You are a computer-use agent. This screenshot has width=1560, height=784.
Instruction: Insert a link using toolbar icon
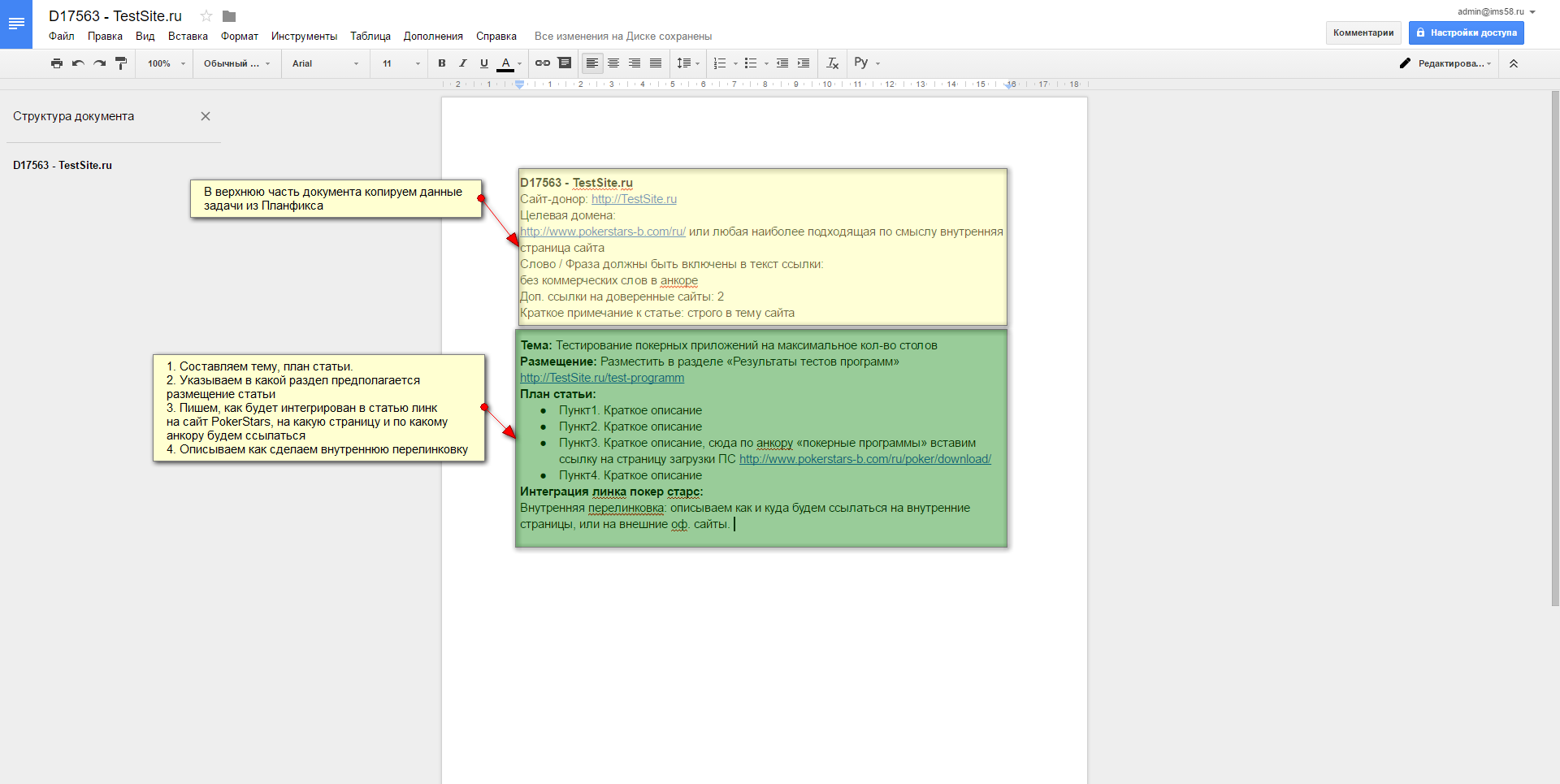543,63
